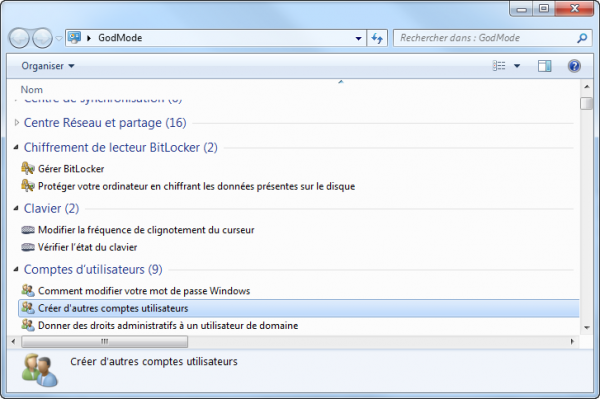Screen dimensions: 600x399
Task: Open the Organiser menu
Action: pos(47,66)
